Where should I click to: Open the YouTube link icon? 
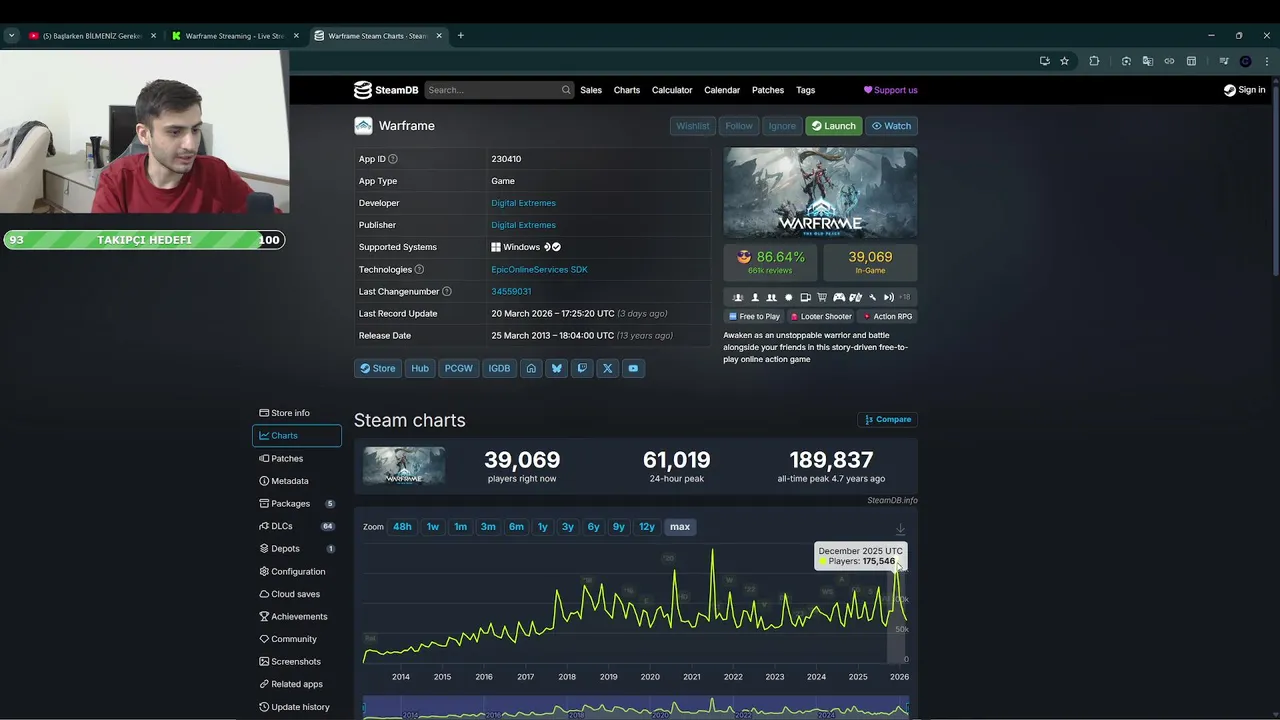pos(633,368)
